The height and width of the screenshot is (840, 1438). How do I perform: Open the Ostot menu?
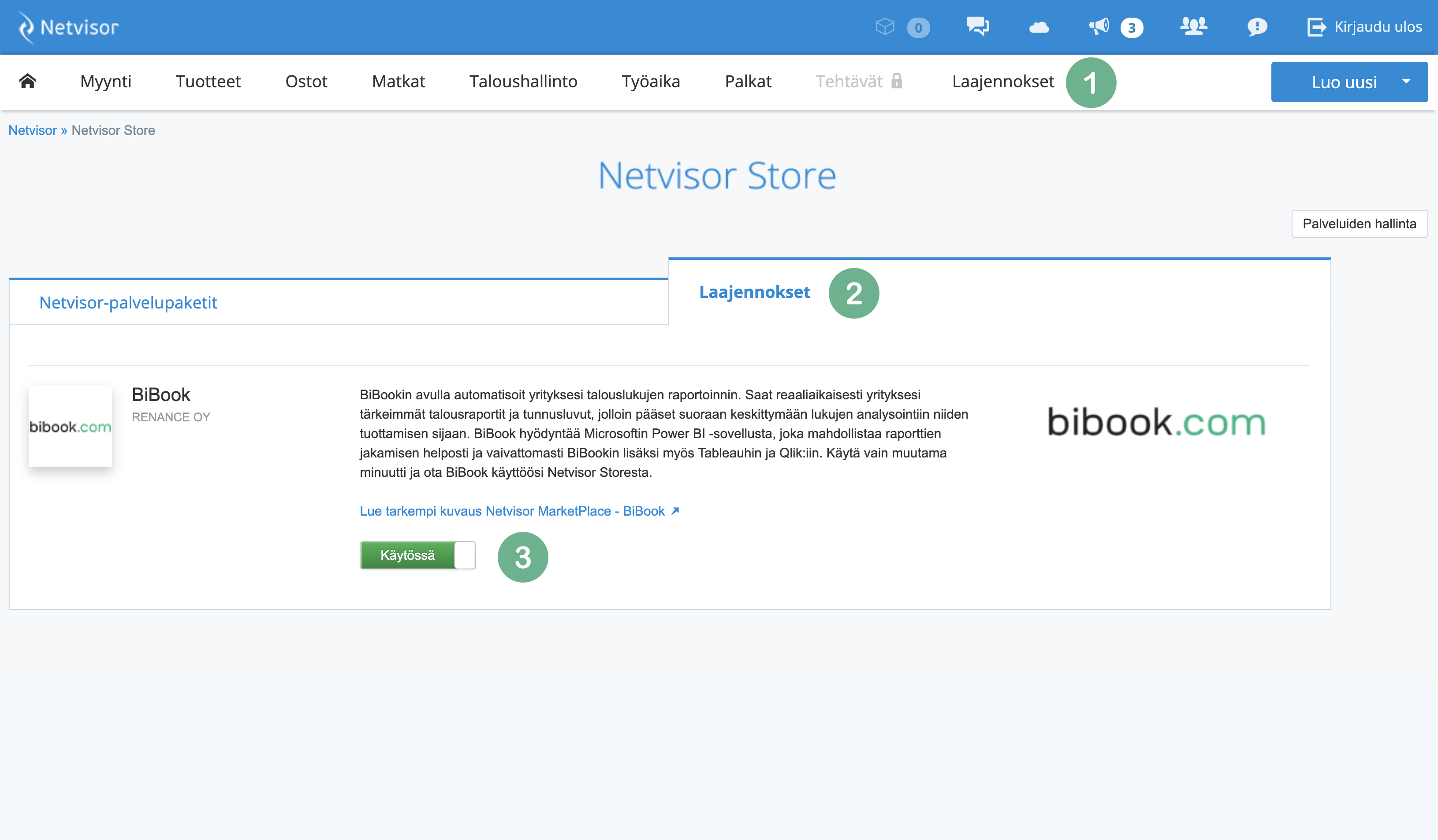pos(306,82)
